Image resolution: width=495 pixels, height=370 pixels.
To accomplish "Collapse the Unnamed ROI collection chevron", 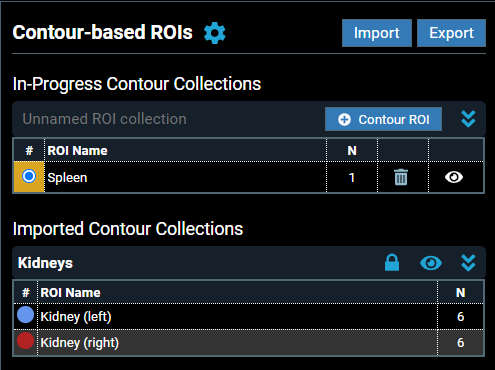I will point(468,119).
